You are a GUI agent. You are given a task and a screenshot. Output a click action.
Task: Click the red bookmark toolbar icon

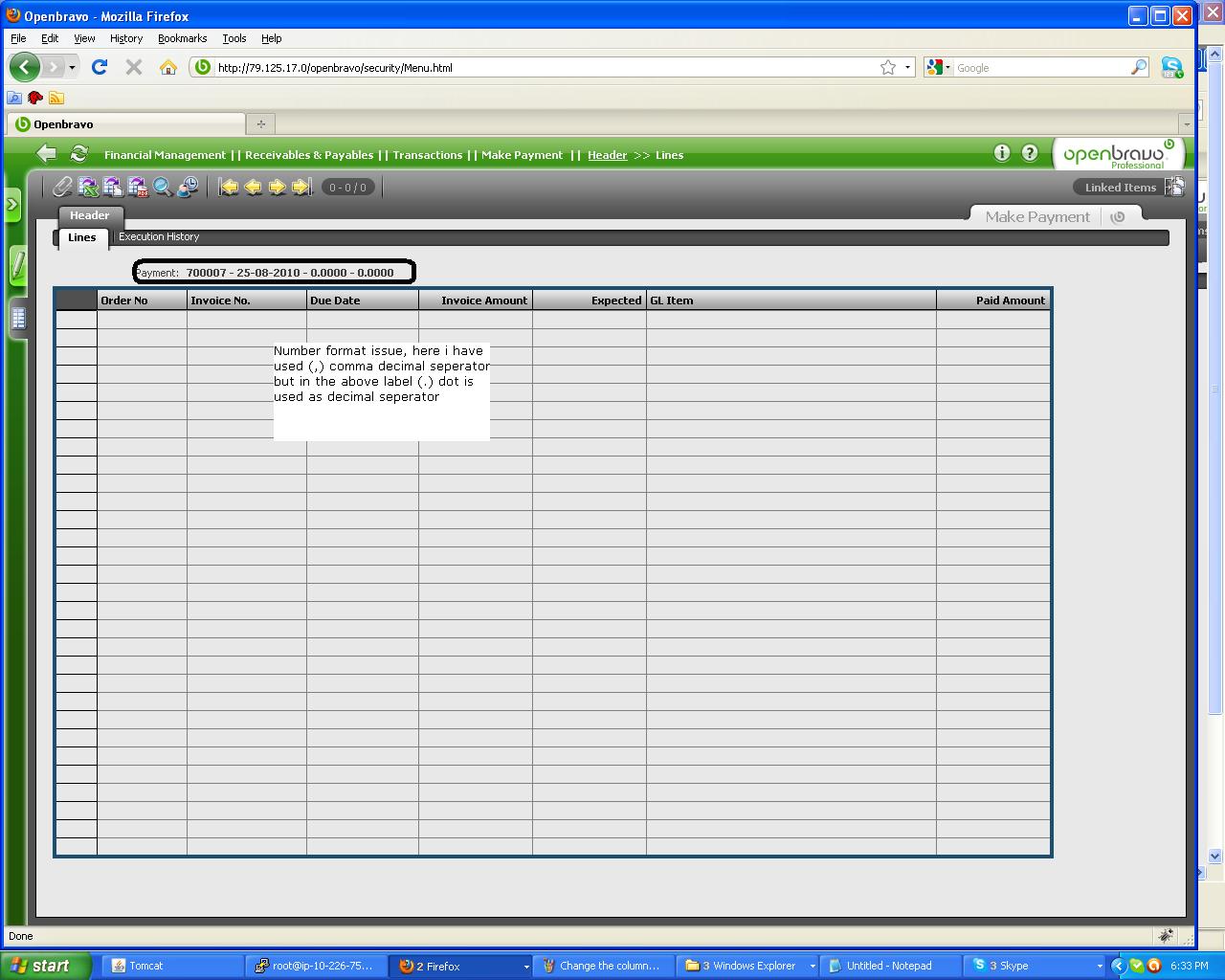coord(35,98)
